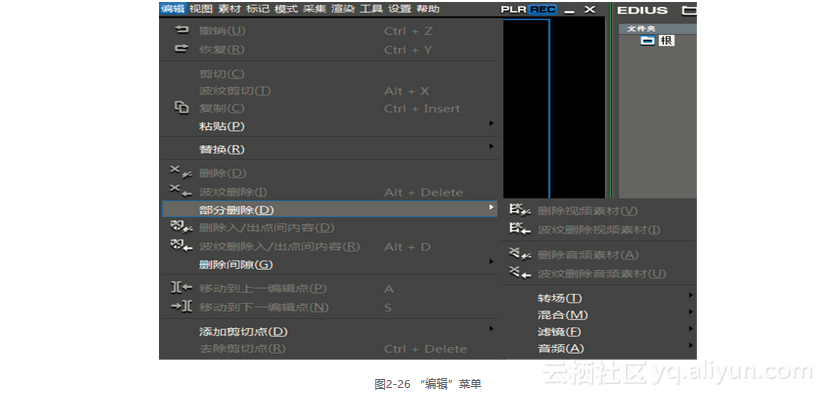Open the 渲染 menu
824x396 pixels.
tap(343, 9)
